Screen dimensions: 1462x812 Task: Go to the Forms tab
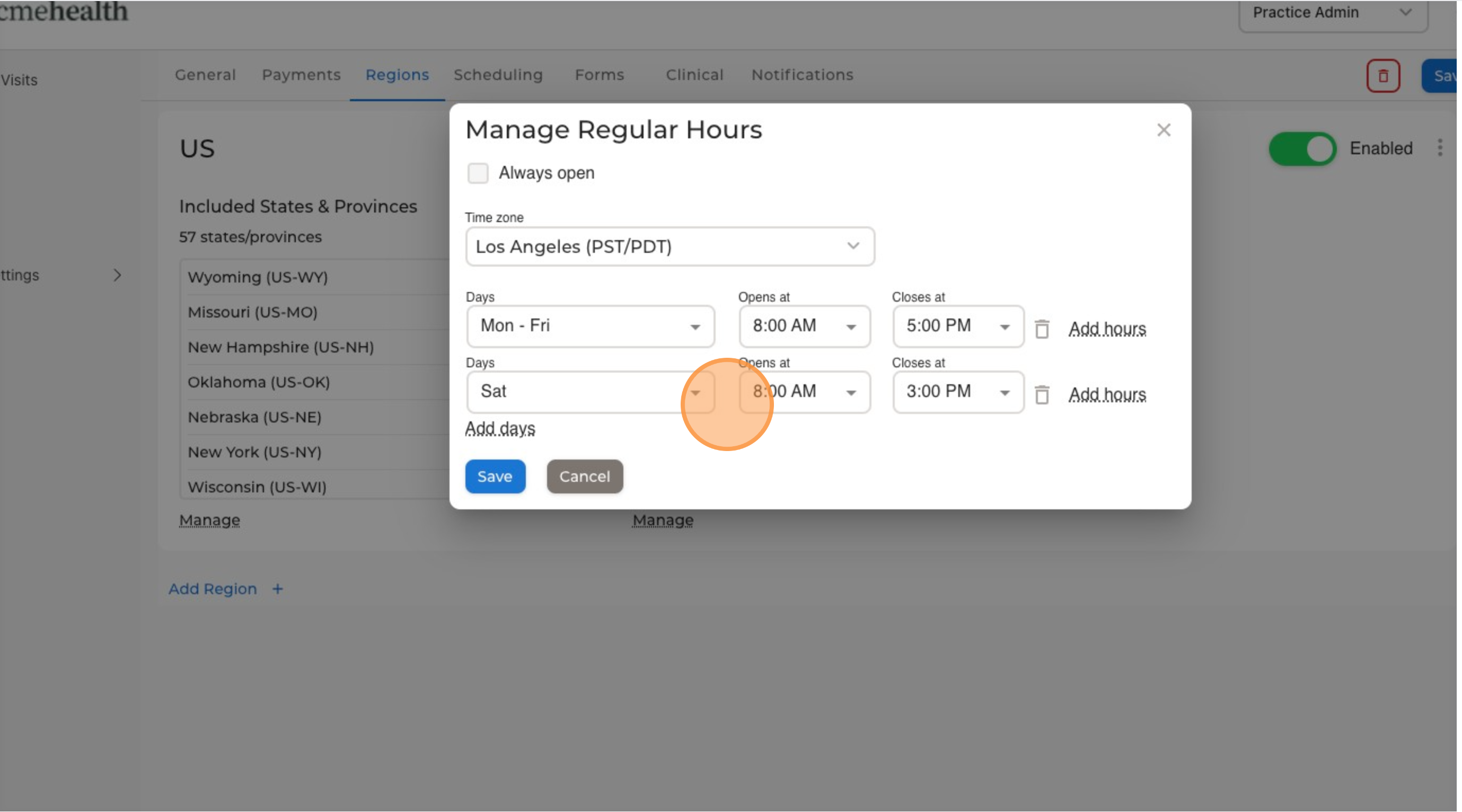click(x=600, y=75)
